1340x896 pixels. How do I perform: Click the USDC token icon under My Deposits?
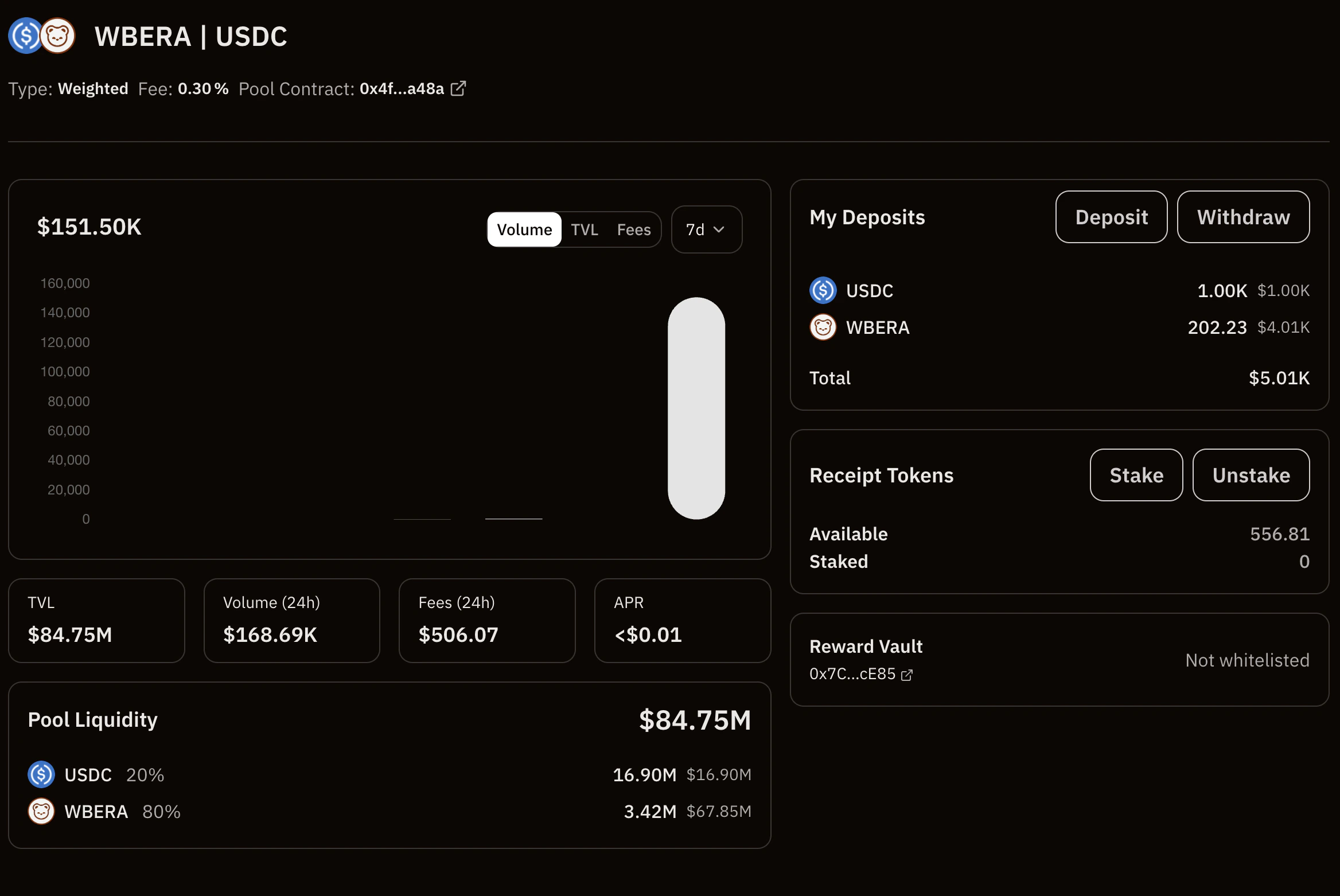tap(823, 290)
